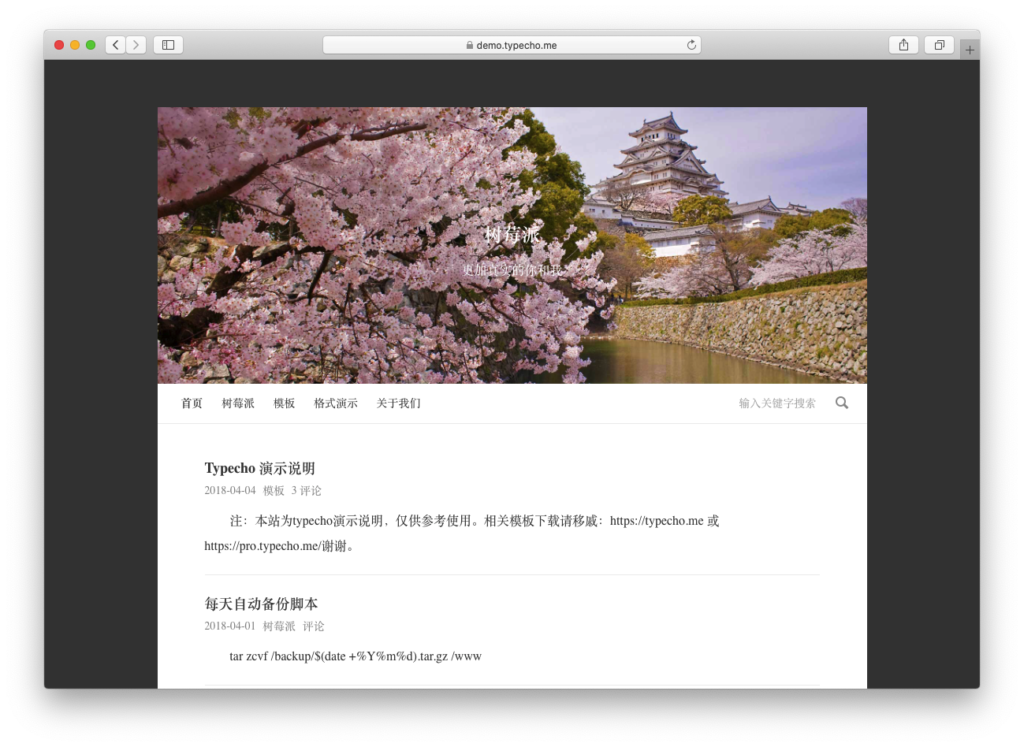
Task: Open the 格式演示 navigation menu
Action: [335, 403]
